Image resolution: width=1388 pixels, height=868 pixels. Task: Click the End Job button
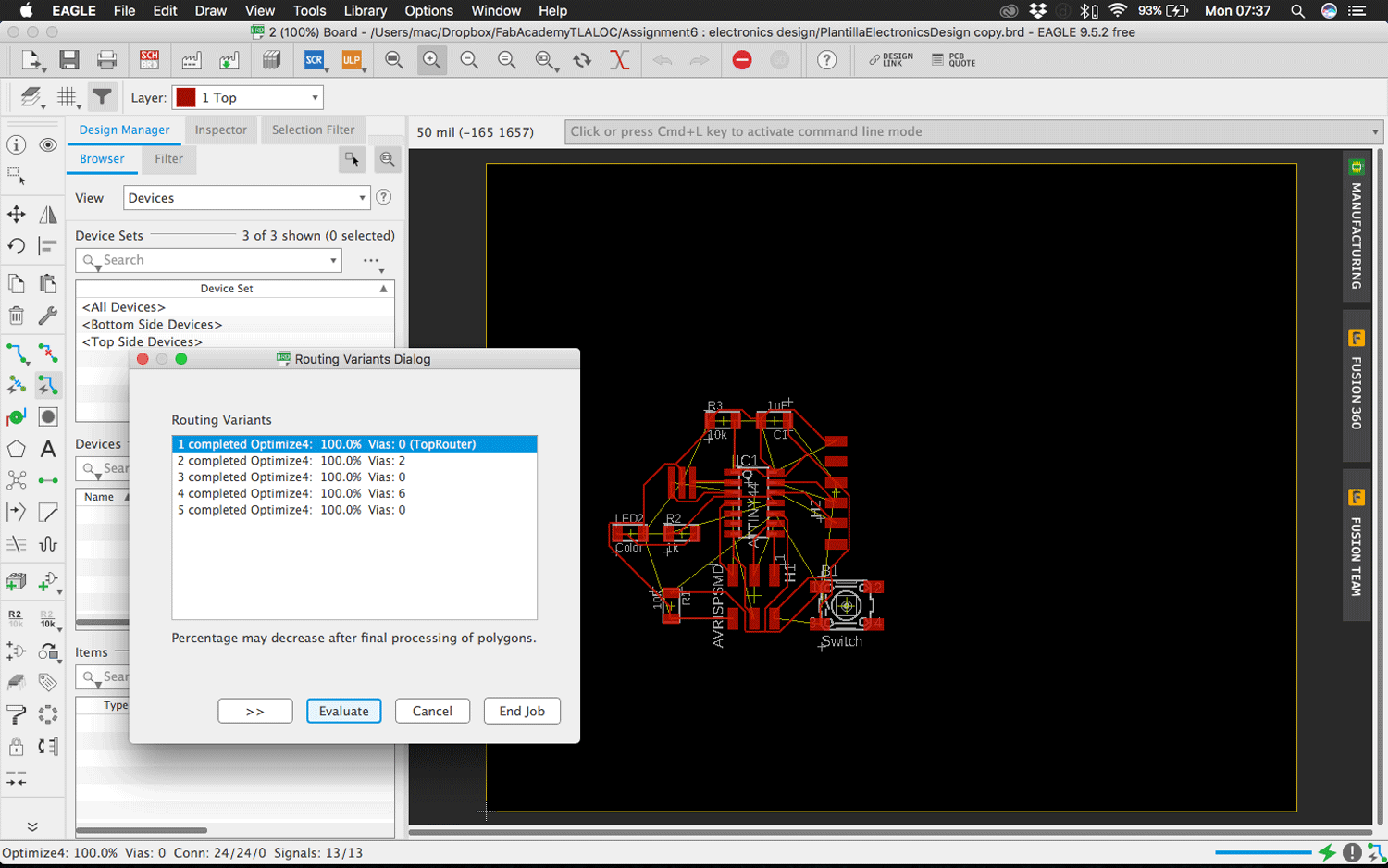click(x=522, y=711)
